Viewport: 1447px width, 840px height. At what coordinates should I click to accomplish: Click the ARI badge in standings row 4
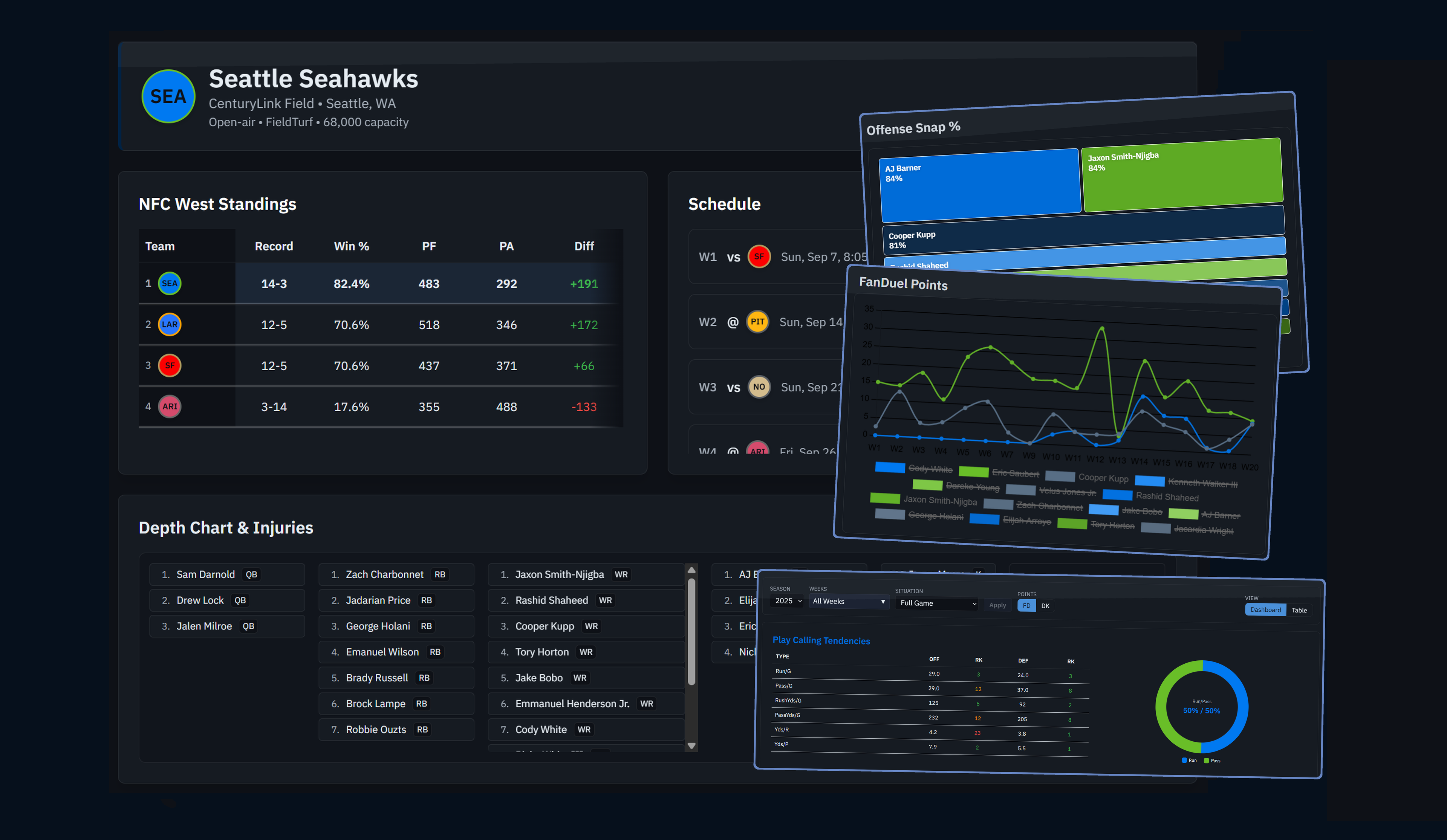click(170, 406)
